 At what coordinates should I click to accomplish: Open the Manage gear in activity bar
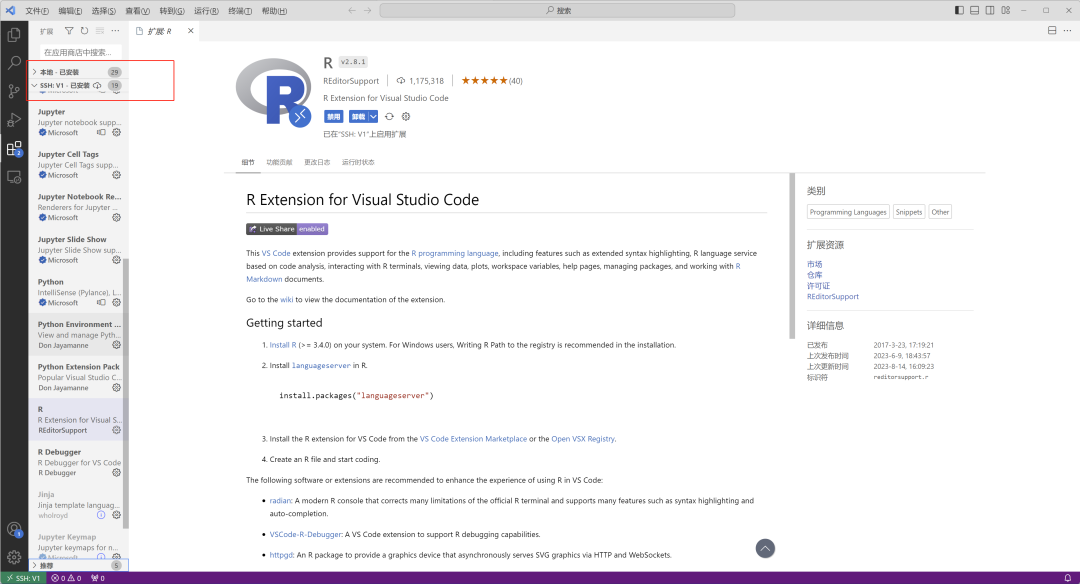(x=14, y=557)
